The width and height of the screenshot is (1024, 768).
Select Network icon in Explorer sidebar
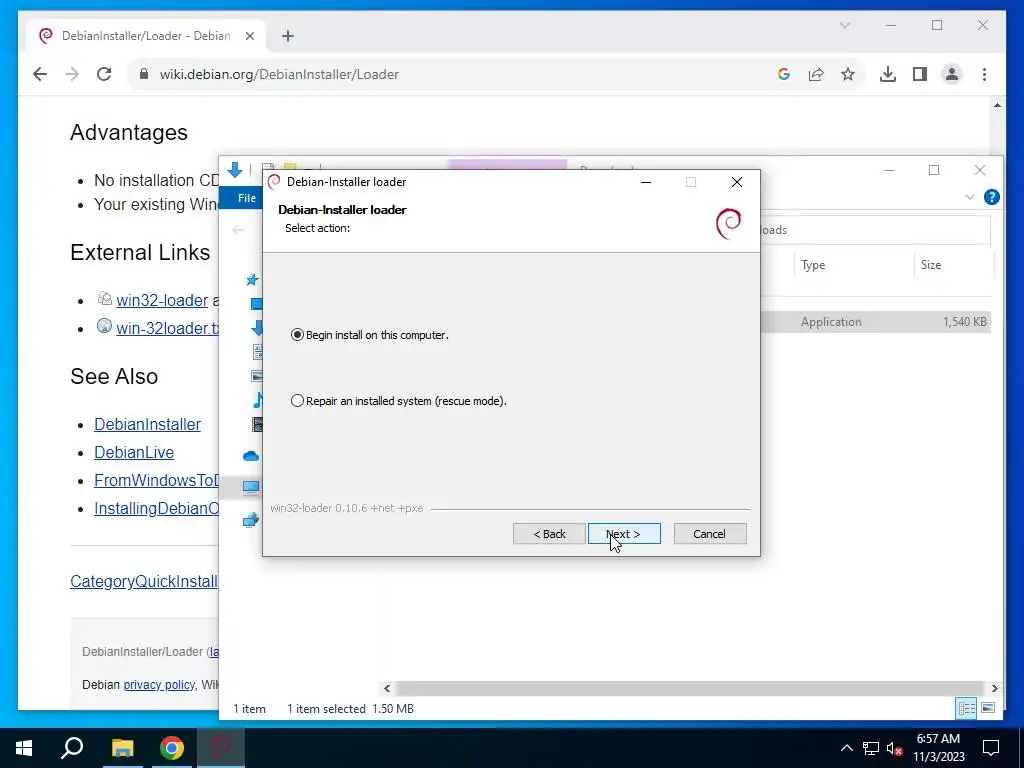[251, 520]
